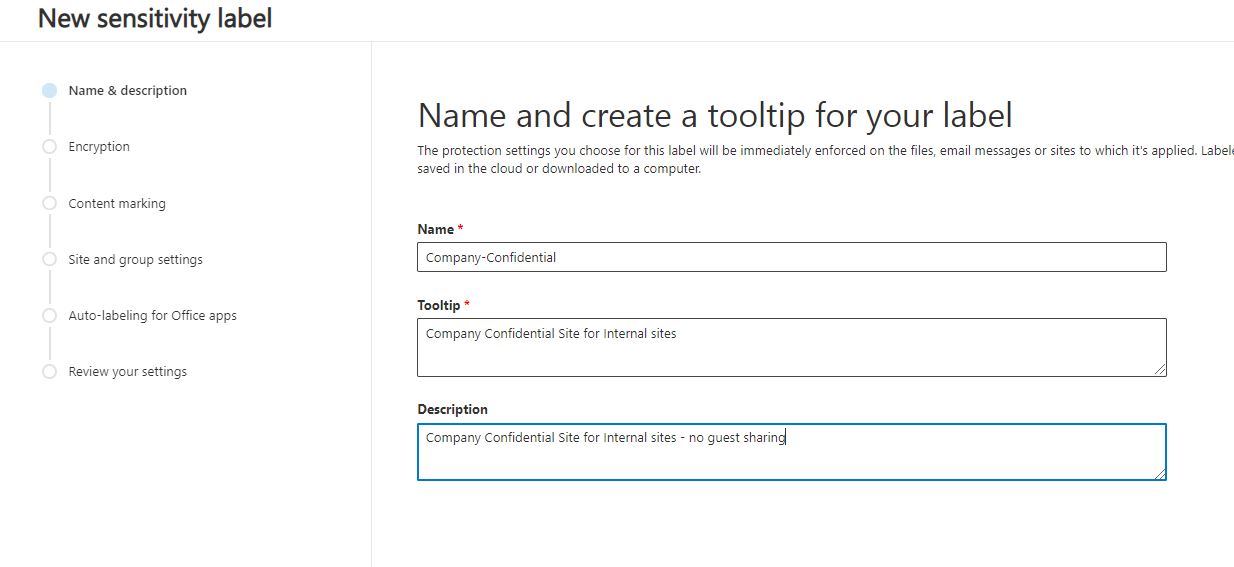
Task: Open the Review your settings step
Action: (127, 371)
